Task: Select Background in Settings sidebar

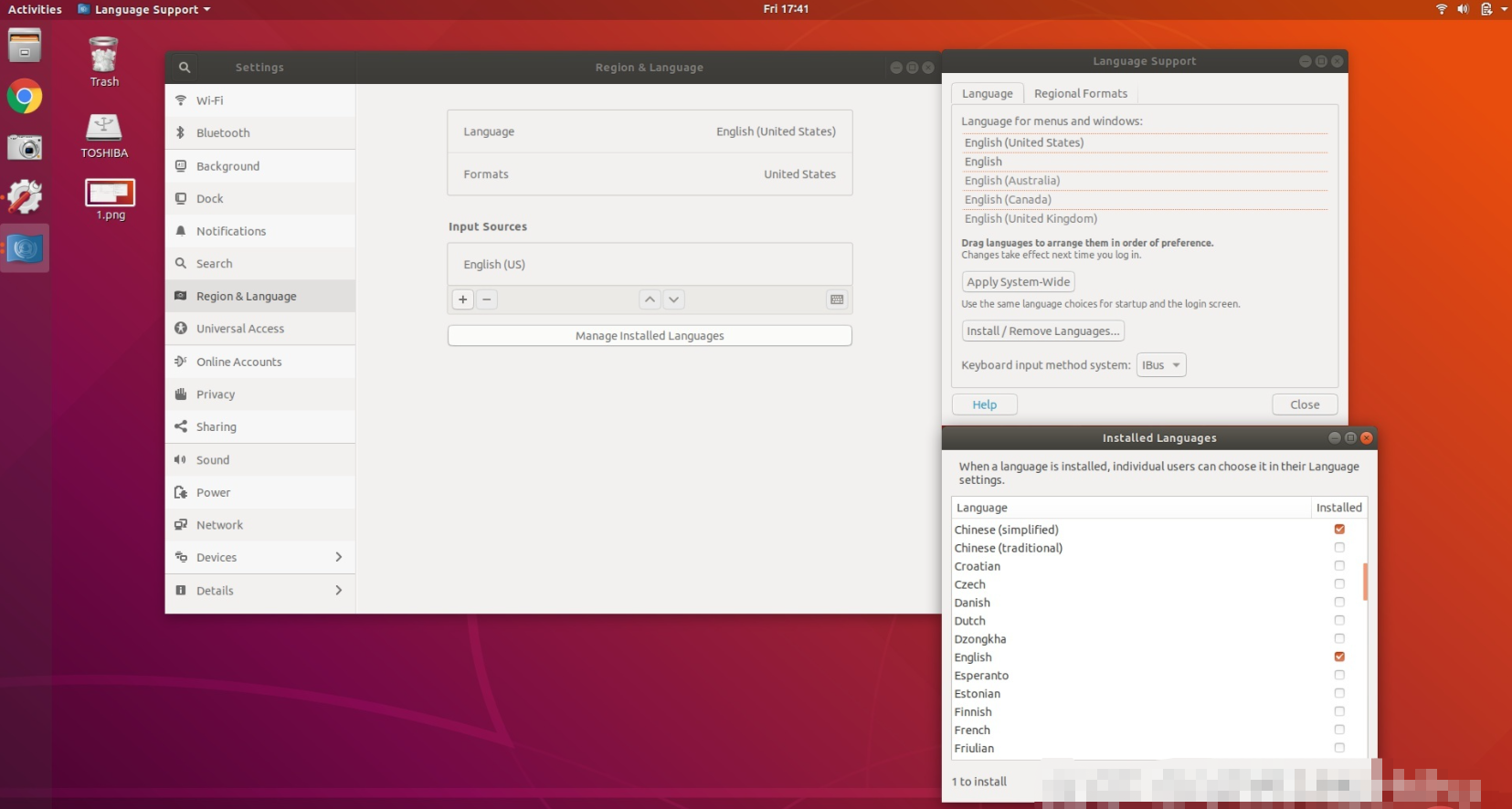Action: 260,166
